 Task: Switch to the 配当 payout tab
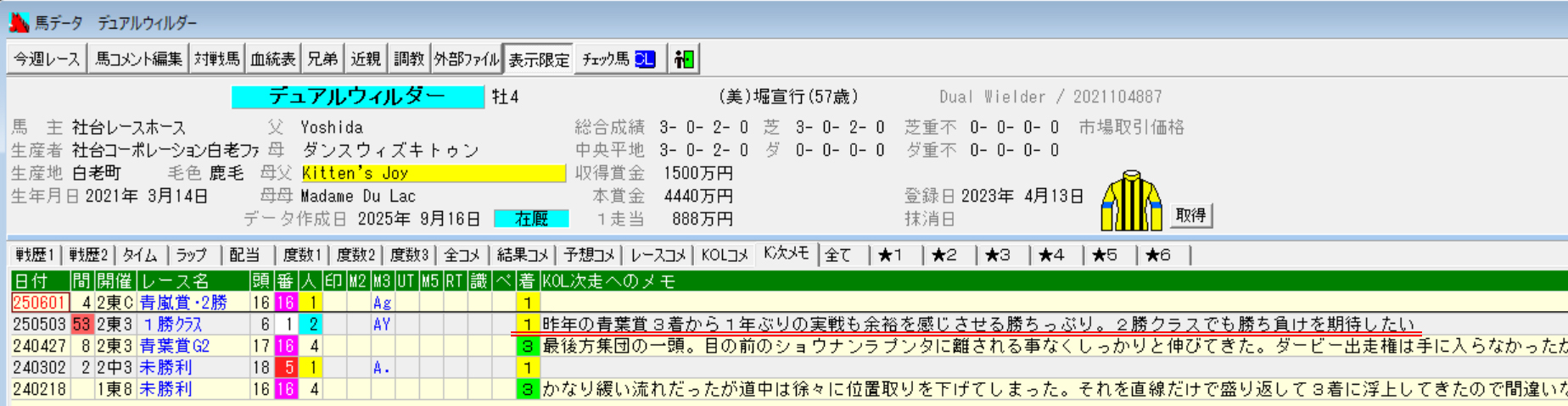coord(244,255)
